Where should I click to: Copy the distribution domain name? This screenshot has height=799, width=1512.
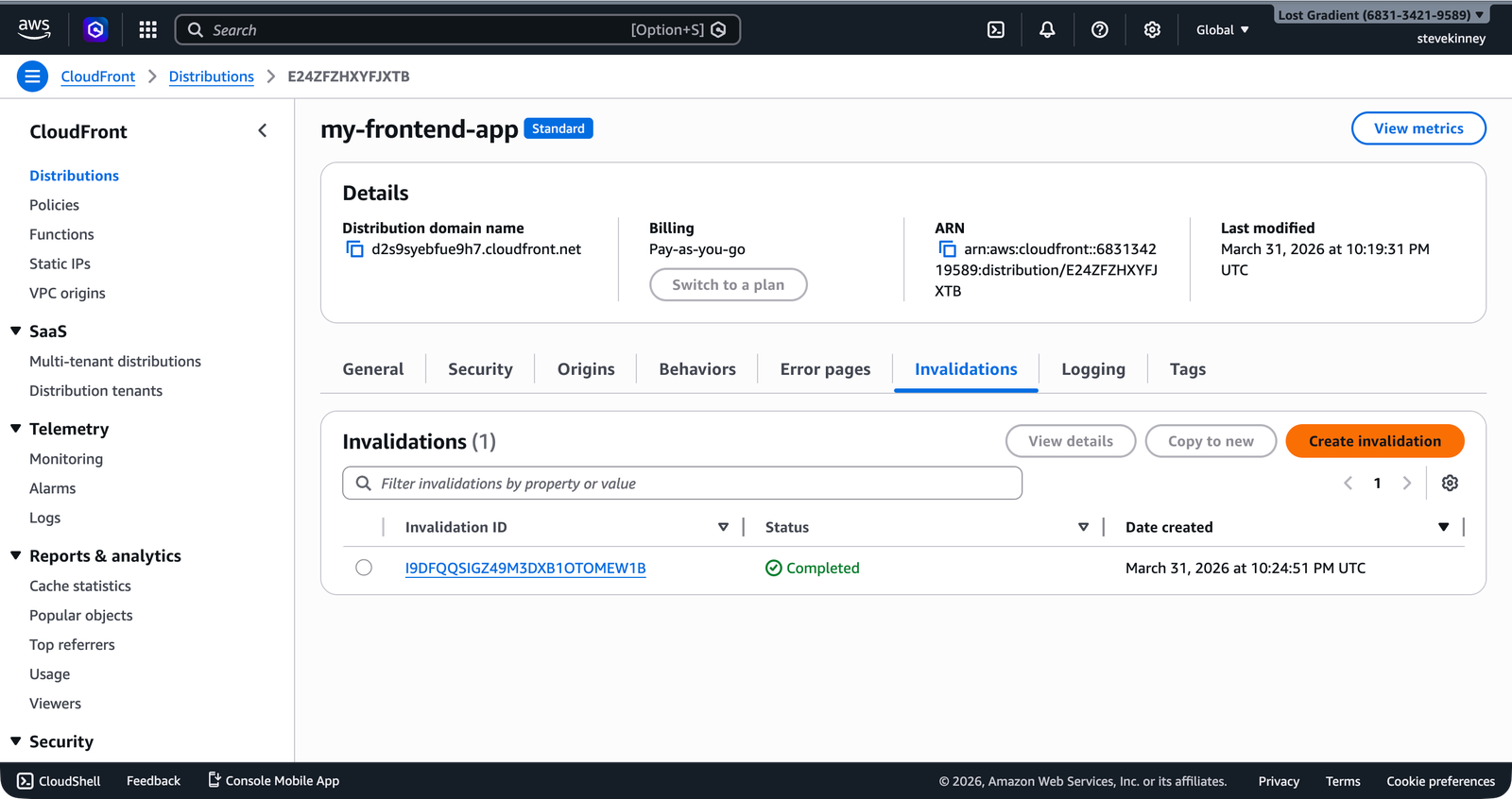tap(354, 249)
